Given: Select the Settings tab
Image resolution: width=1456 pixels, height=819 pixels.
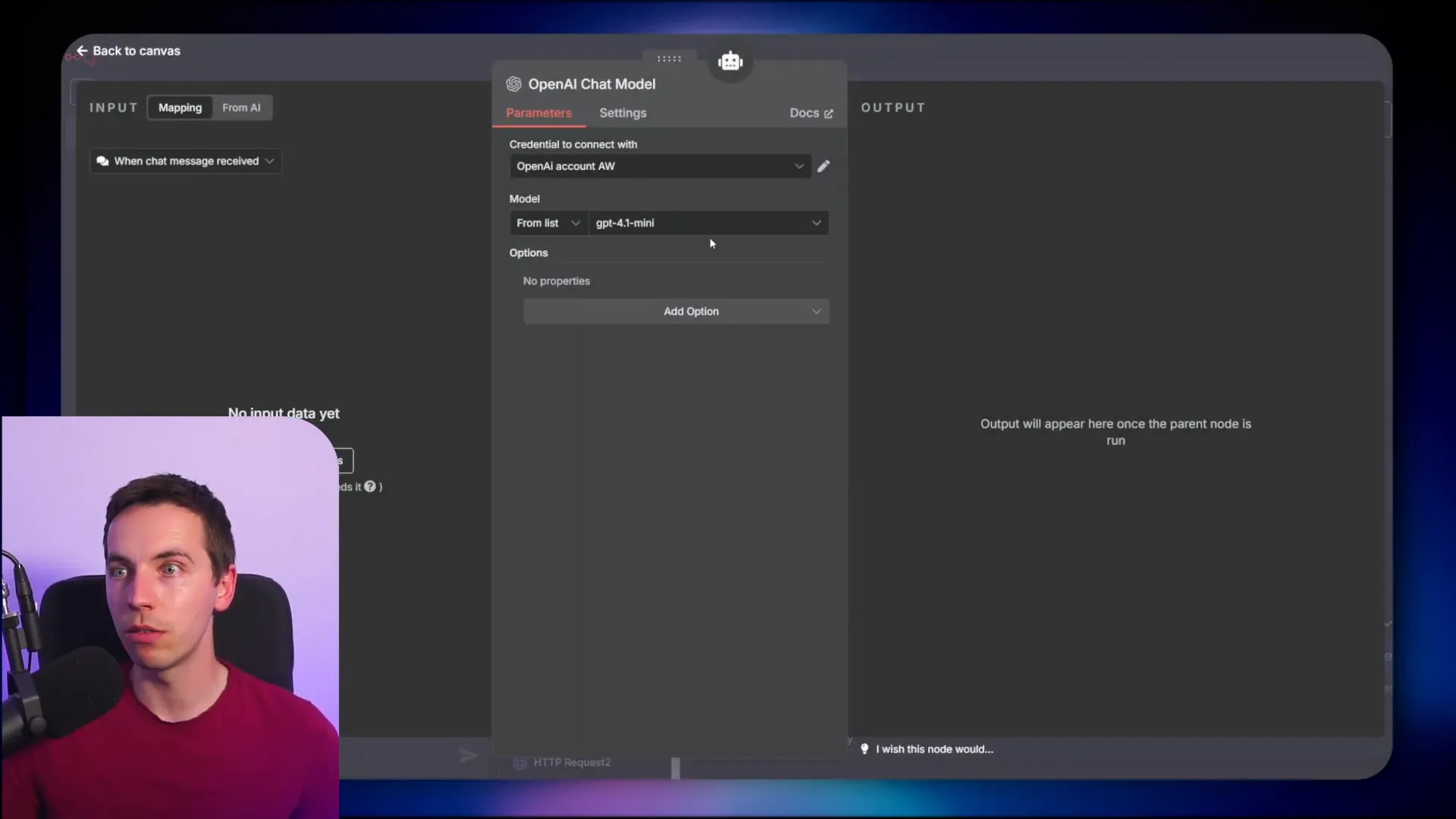Looking at the screenshot, I should [623, 113].
